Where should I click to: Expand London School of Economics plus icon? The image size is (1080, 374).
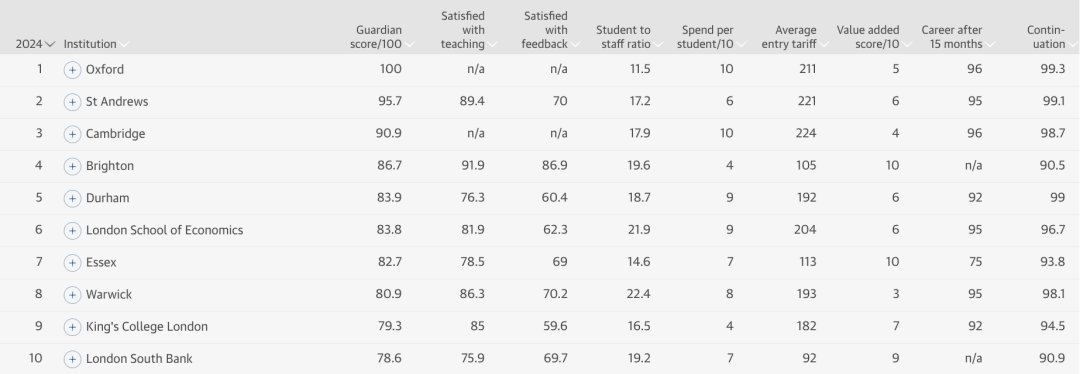pos(72,231)
